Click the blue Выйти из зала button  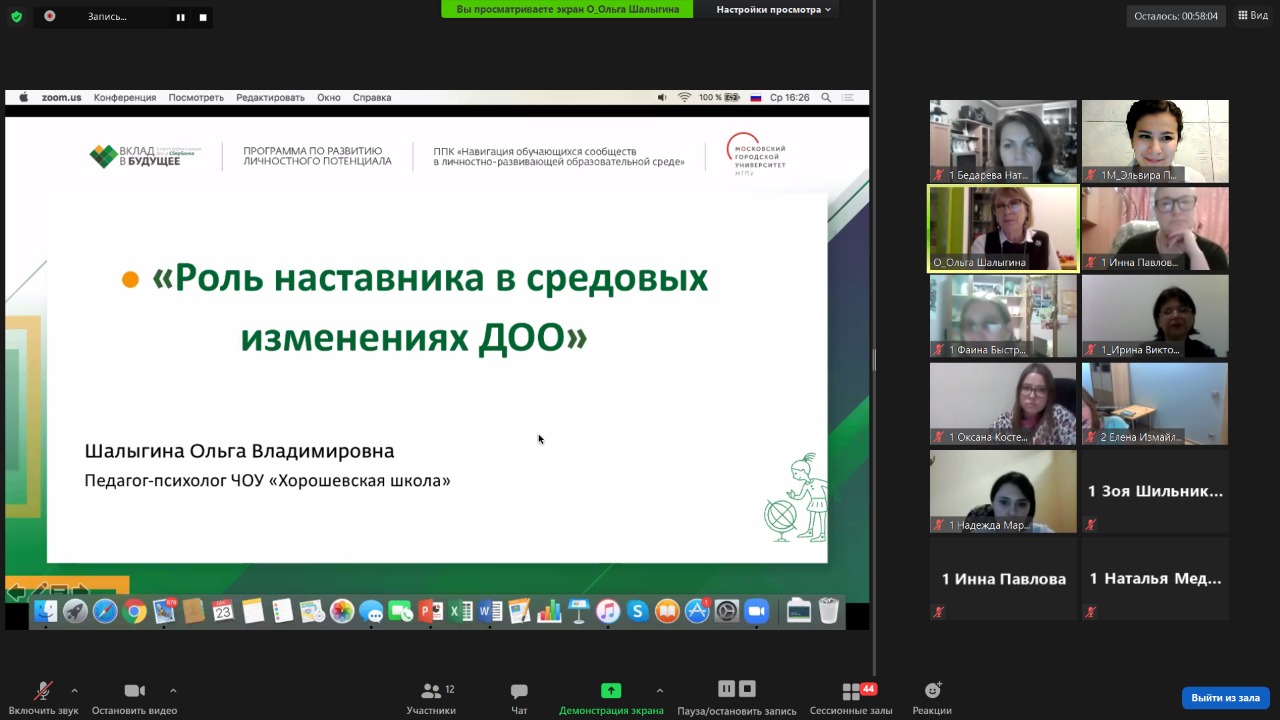click(1225, 698)
